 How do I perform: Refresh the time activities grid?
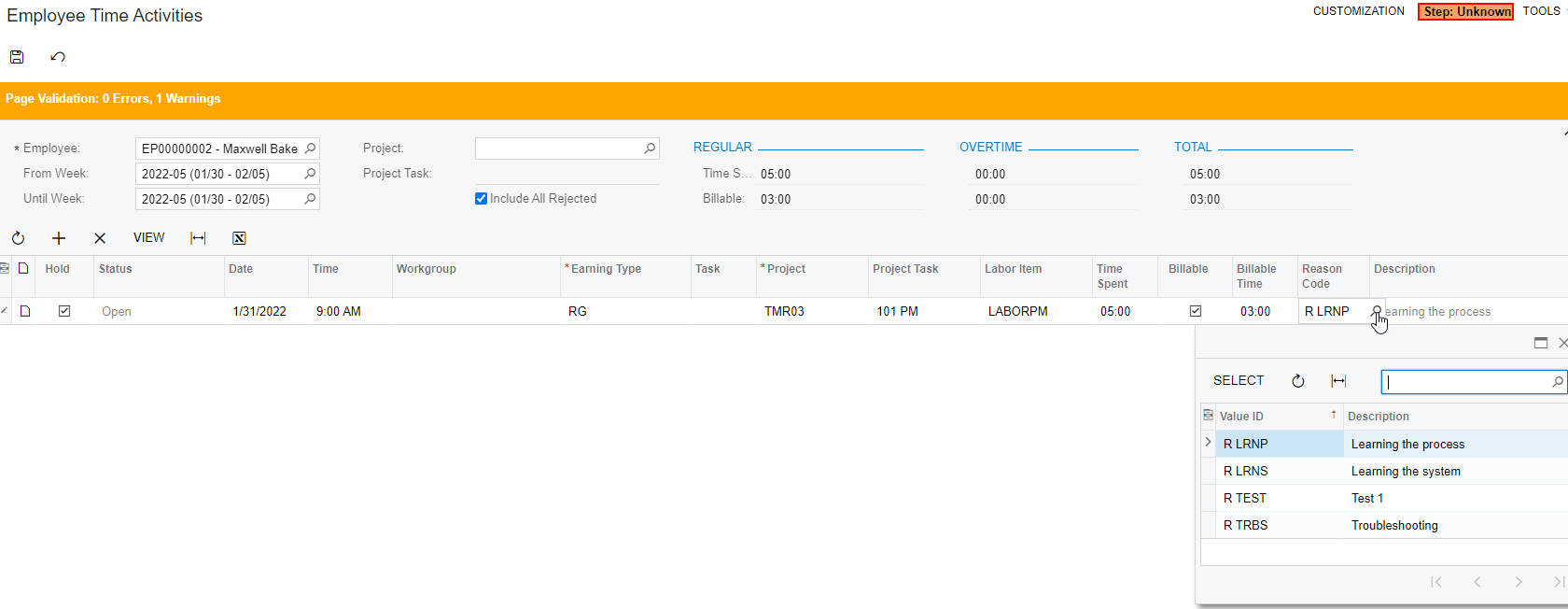(x=18, y=238)
